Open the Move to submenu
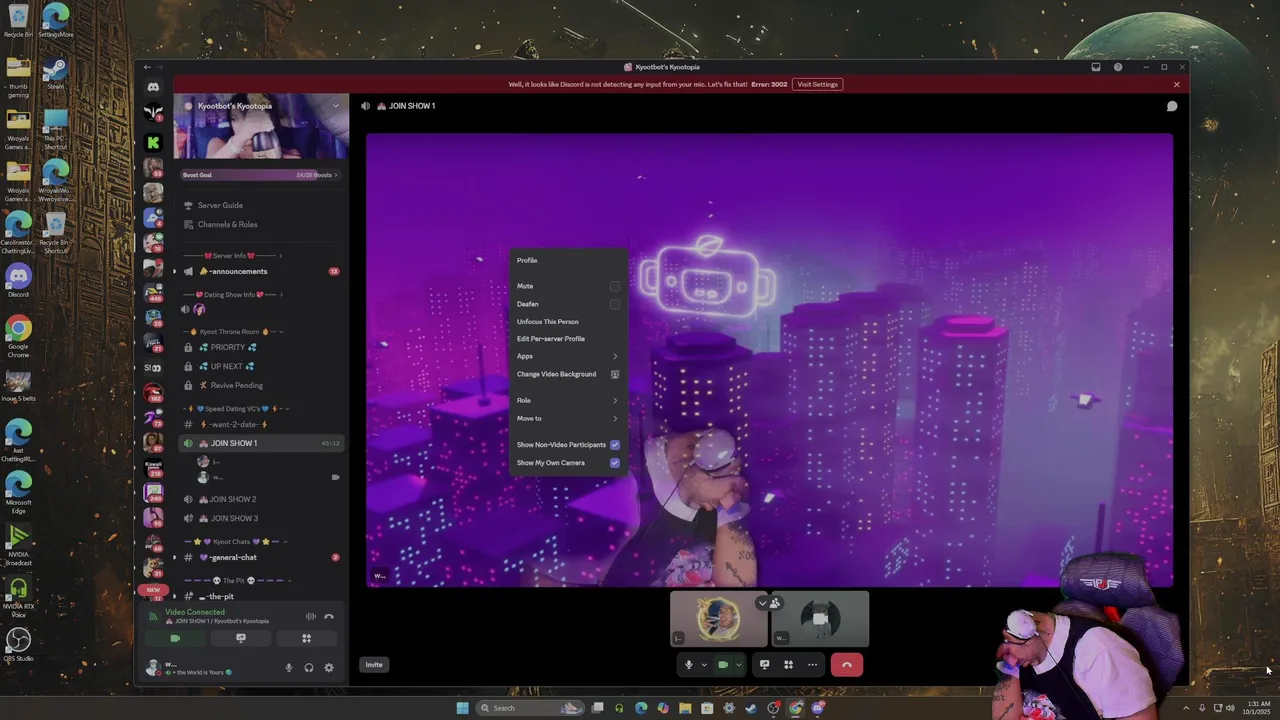The width and height of the screenshot is (1280, 720). [567, 418]
